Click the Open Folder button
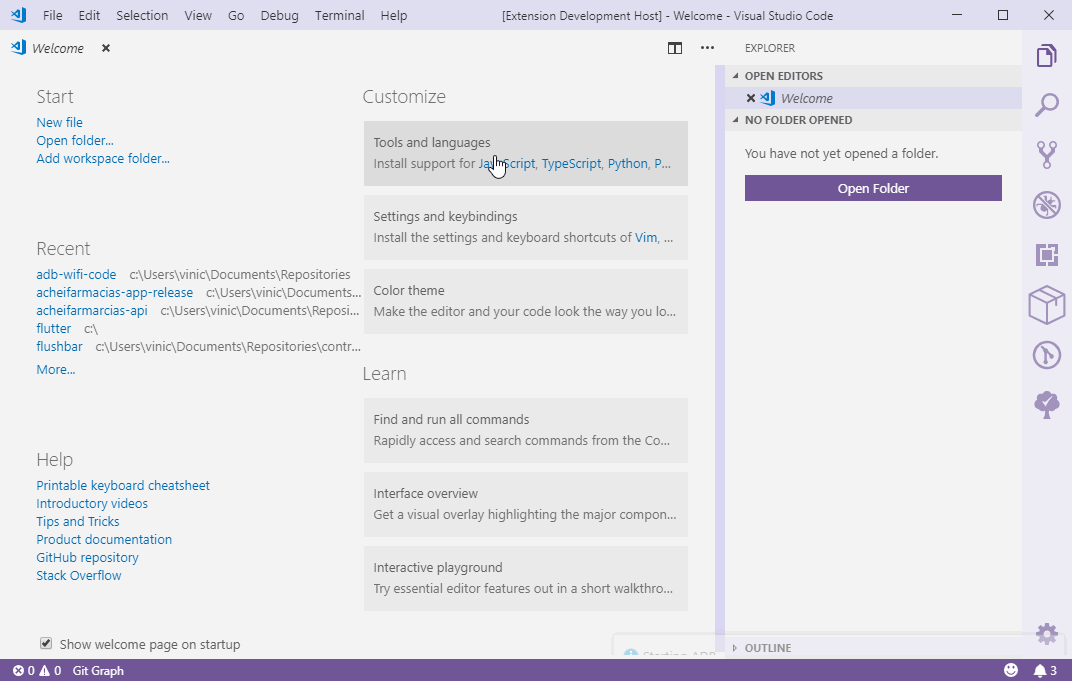 click(873, 188)
